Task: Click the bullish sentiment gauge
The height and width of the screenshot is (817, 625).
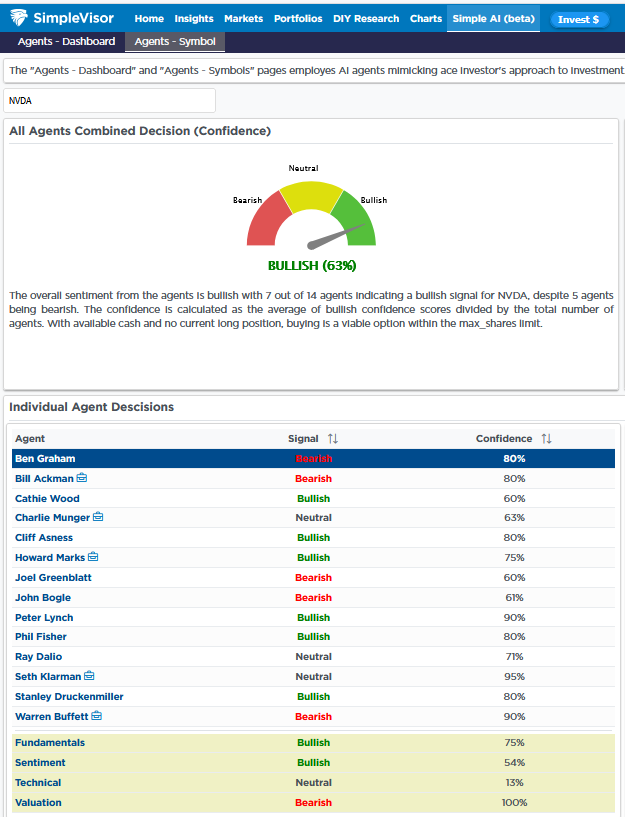Action: pyautogui.click(x=311, y=215)
